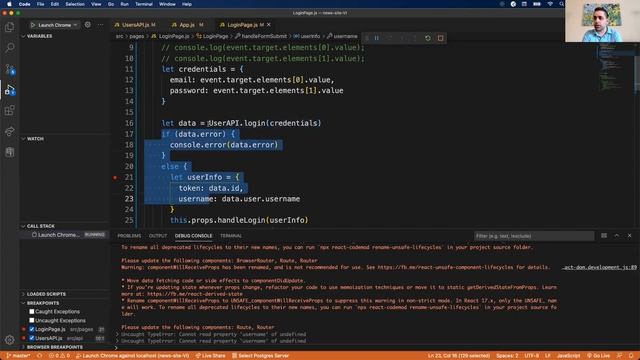Open the Run and Debug view
Viewport: 640px width, 360px height.
[9, 90]
